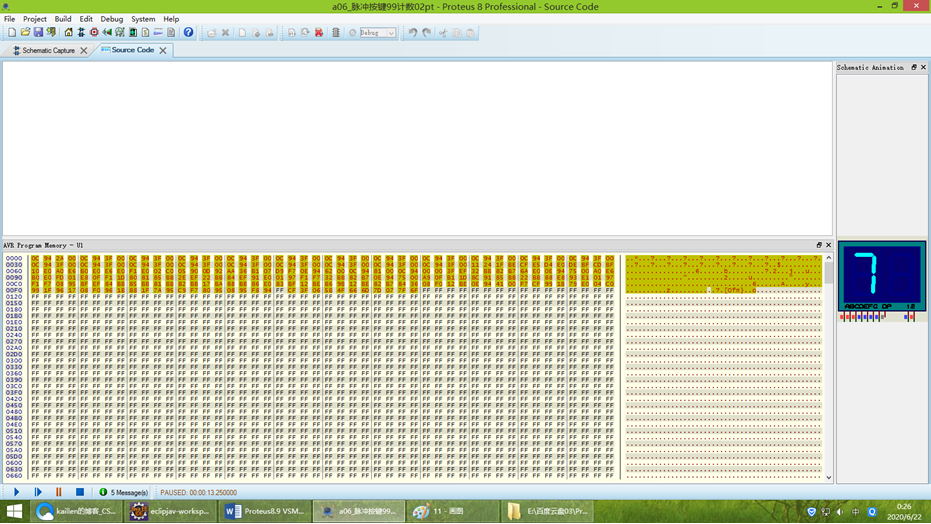Open the Project Notes icon

click(x=171, y=33)
